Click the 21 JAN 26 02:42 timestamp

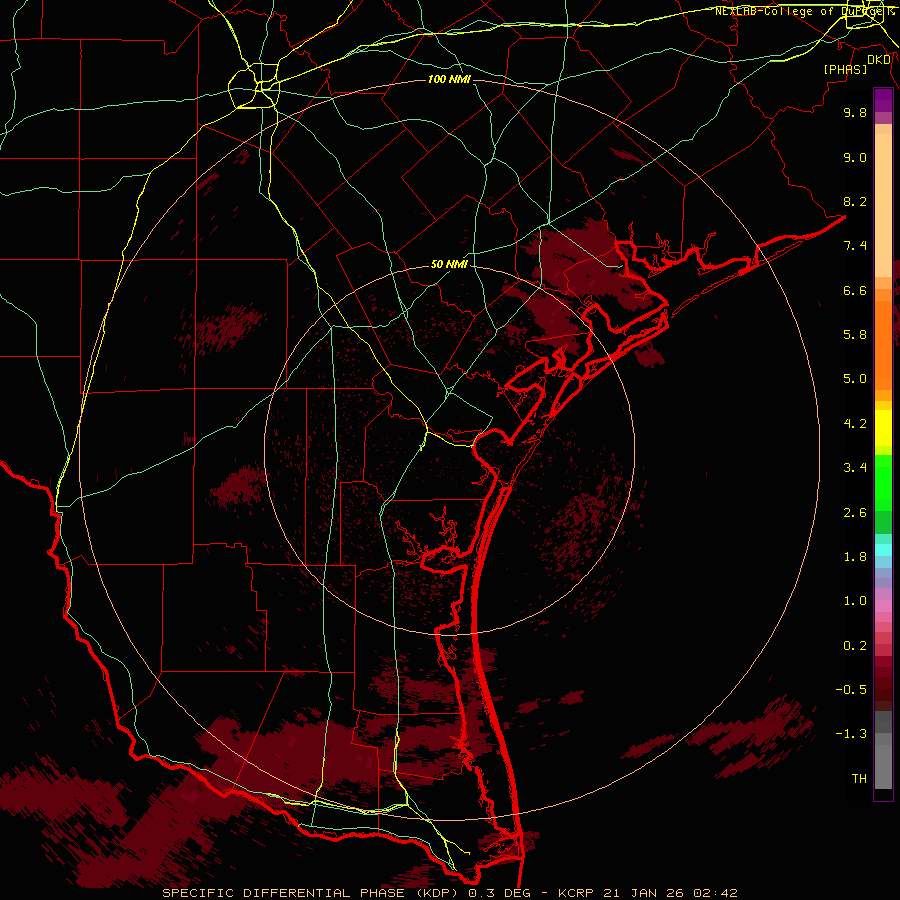point(670,893)
